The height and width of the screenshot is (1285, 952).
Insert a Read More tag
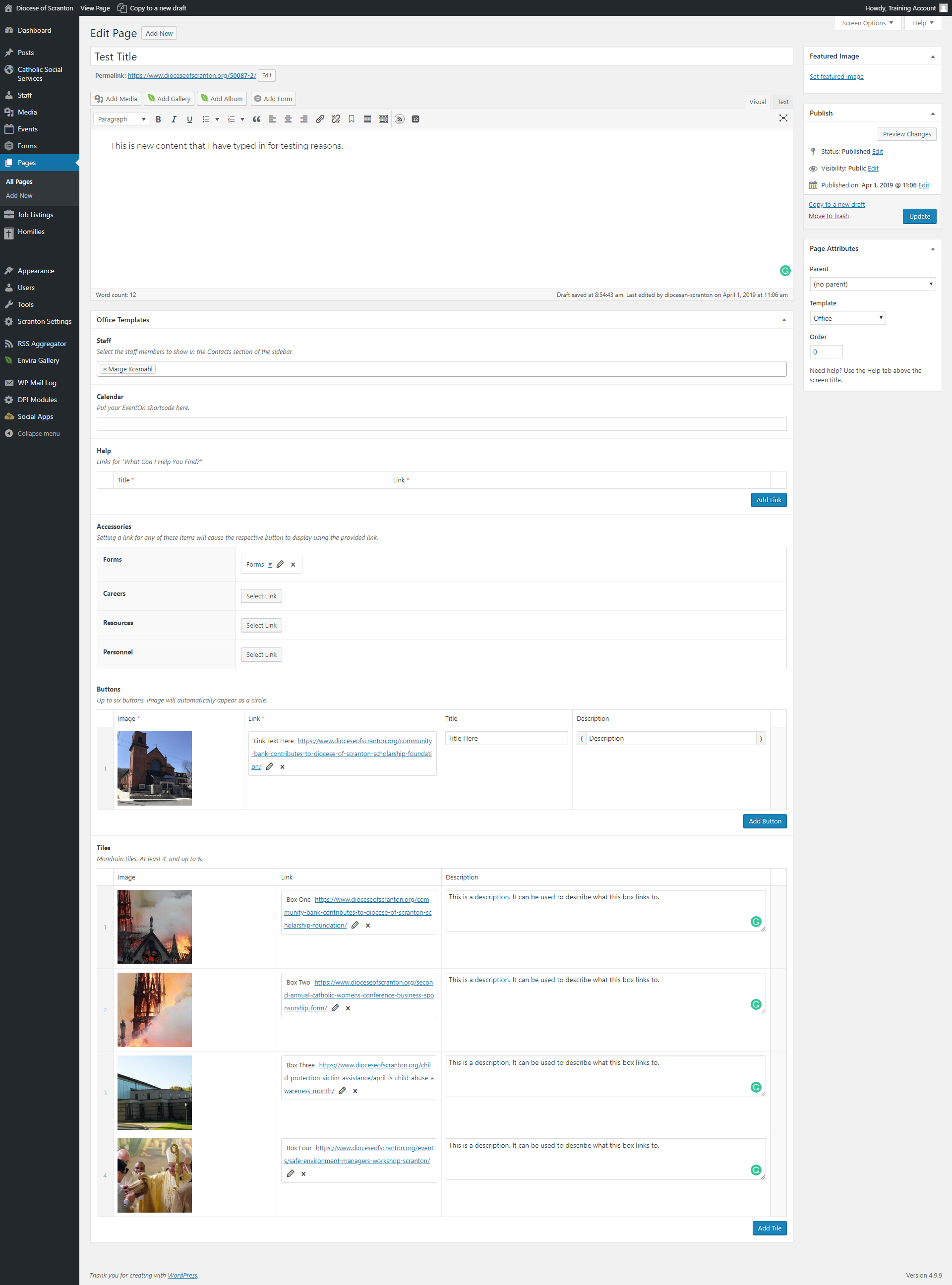click(x=367, y=119)
